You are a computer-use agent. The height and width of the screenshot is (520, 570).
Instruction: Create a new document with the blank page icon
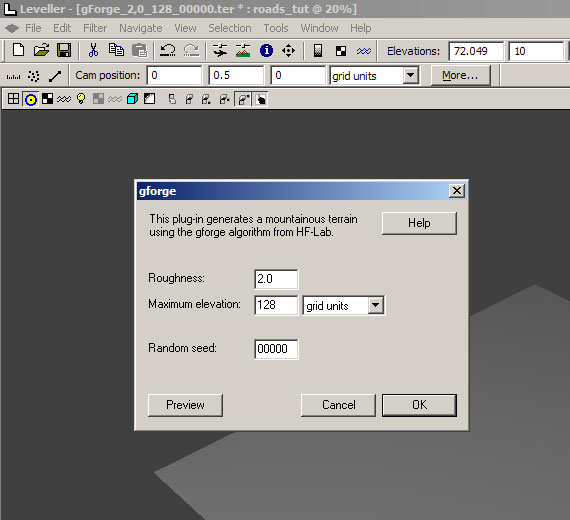pyautogui.click(x=18, y=50)
